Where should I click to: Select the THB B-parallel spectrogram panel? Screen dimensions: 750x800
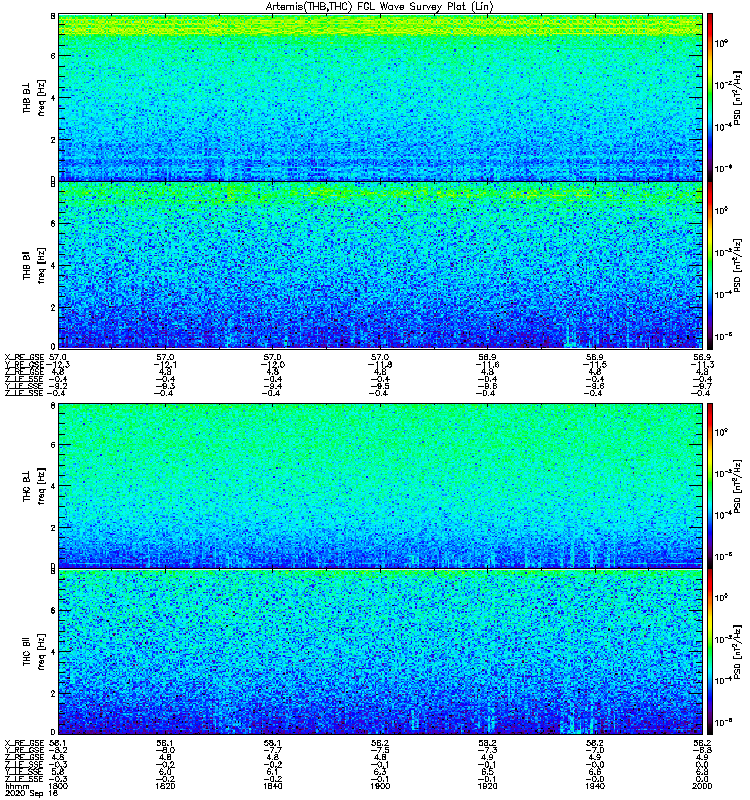click(x=381, y=265)
